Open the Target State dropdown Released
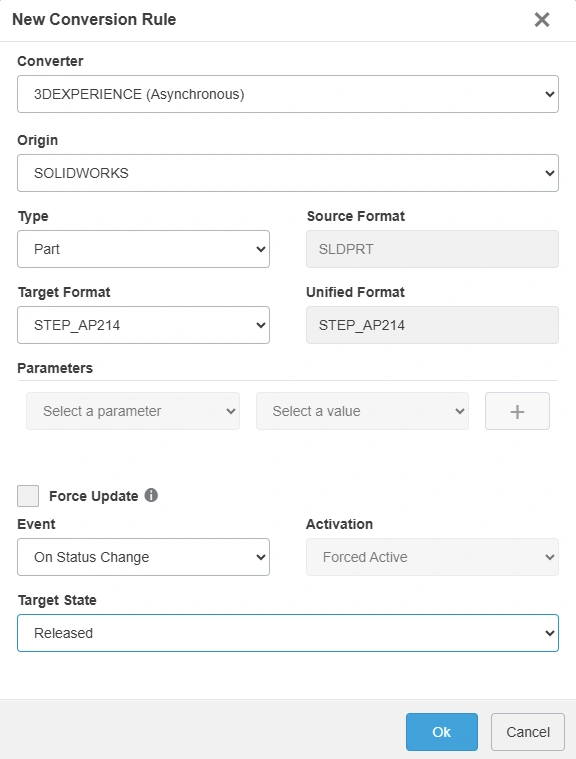 (x=288, y=633)
